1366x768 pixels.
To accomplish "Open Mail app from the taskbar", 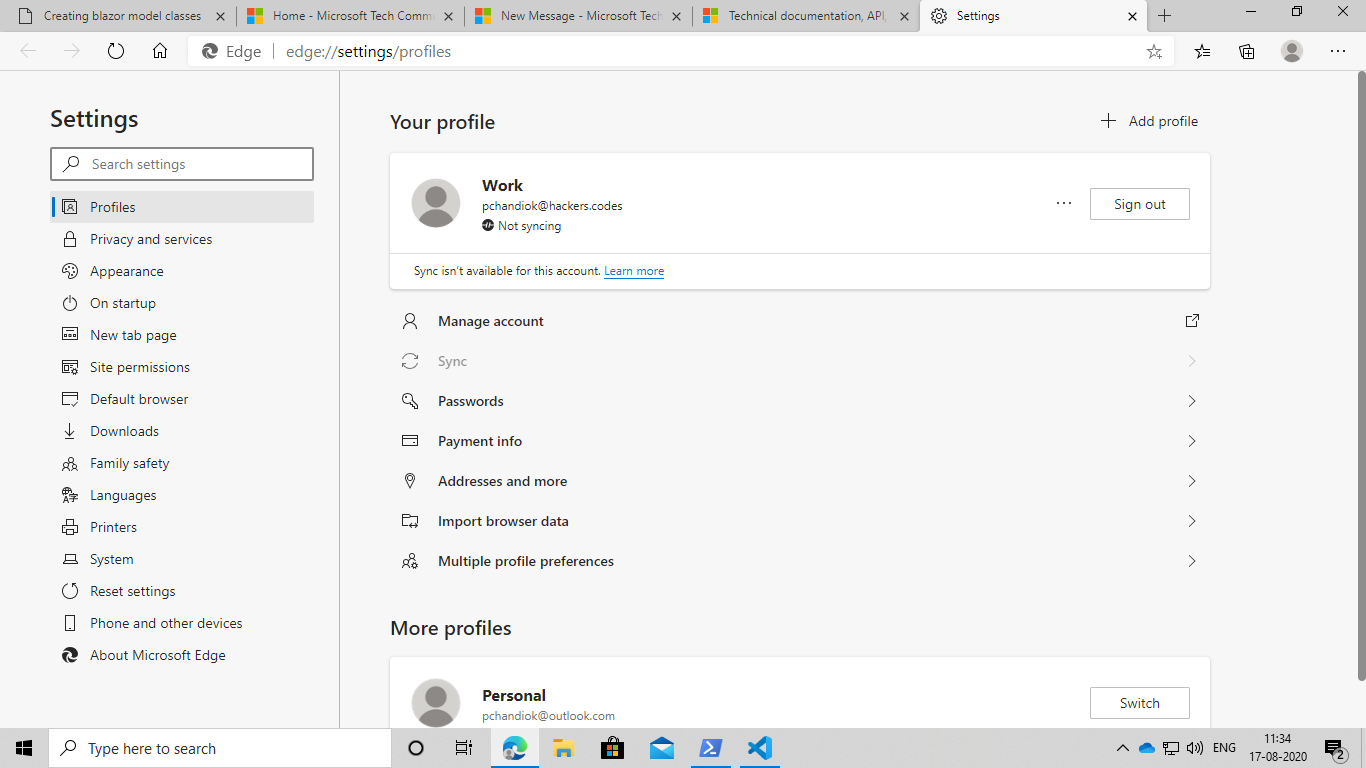I will [661, 748].
